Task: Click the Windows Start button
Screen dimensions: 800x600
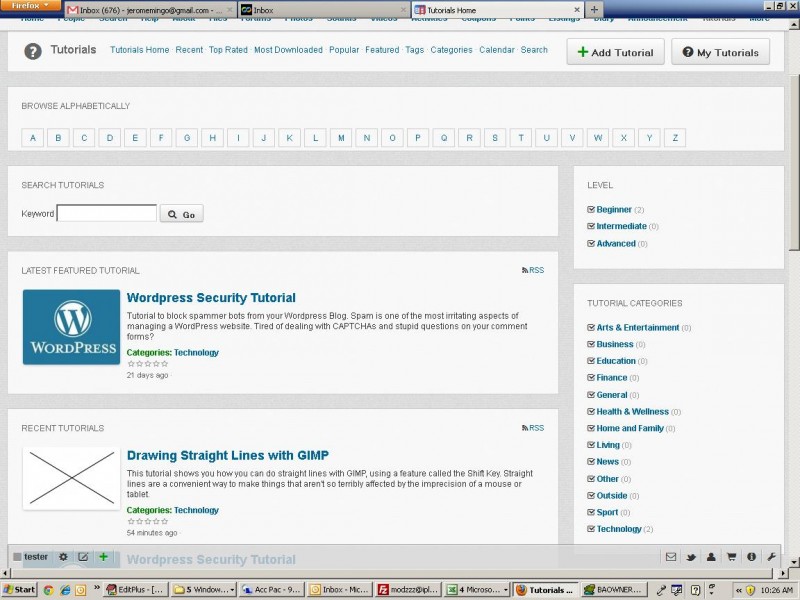Action: coord(19,590)
